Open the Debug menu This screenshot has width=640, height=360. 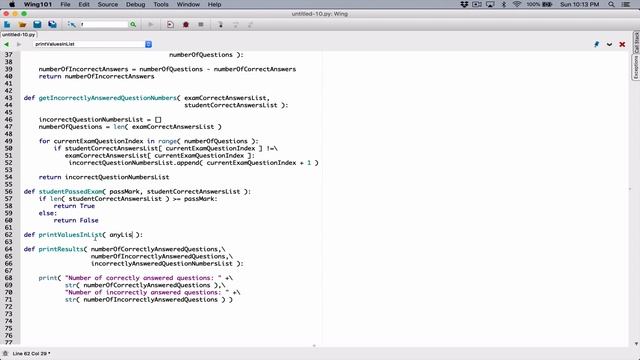point(136,4)
